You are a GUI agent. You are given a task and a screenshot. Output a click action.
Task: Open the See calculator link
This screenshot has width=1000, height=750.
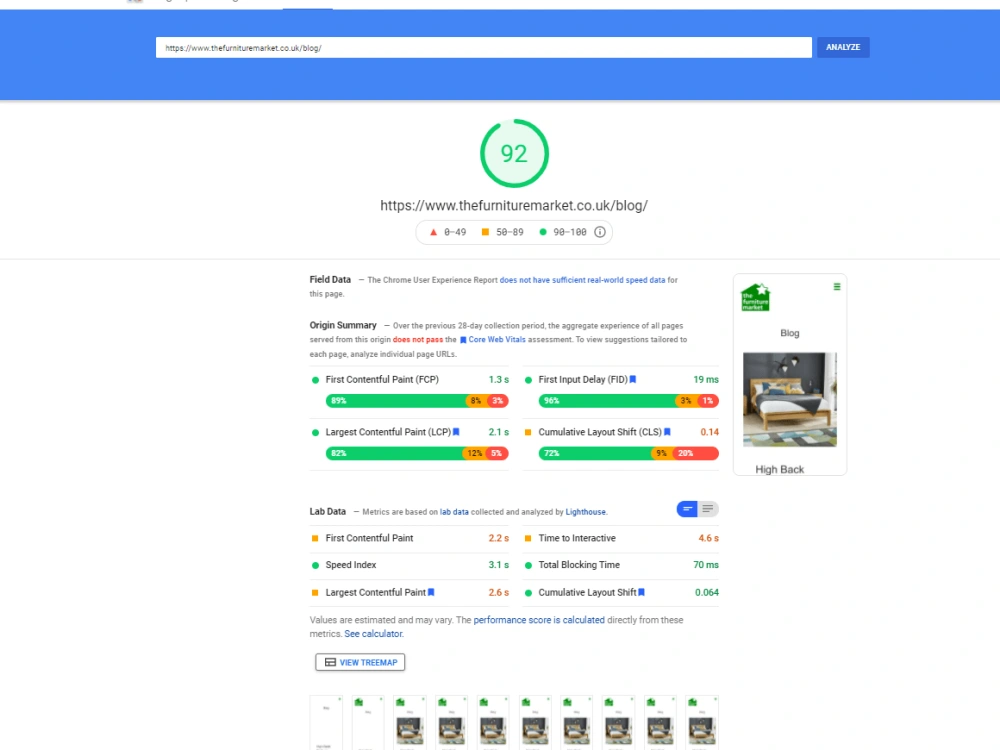pyautogui.click(x=374, y=634)
